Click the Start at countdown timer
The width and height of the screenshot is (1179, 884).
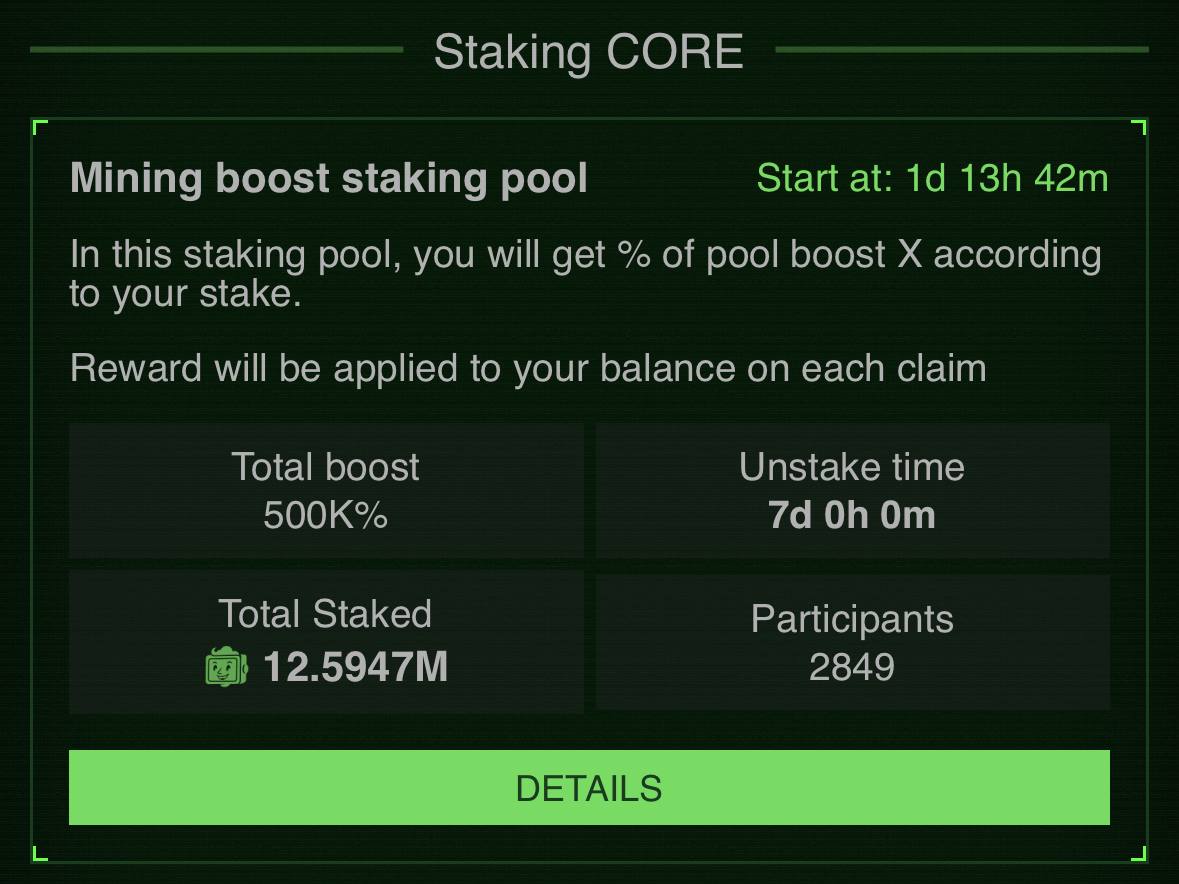932,178
